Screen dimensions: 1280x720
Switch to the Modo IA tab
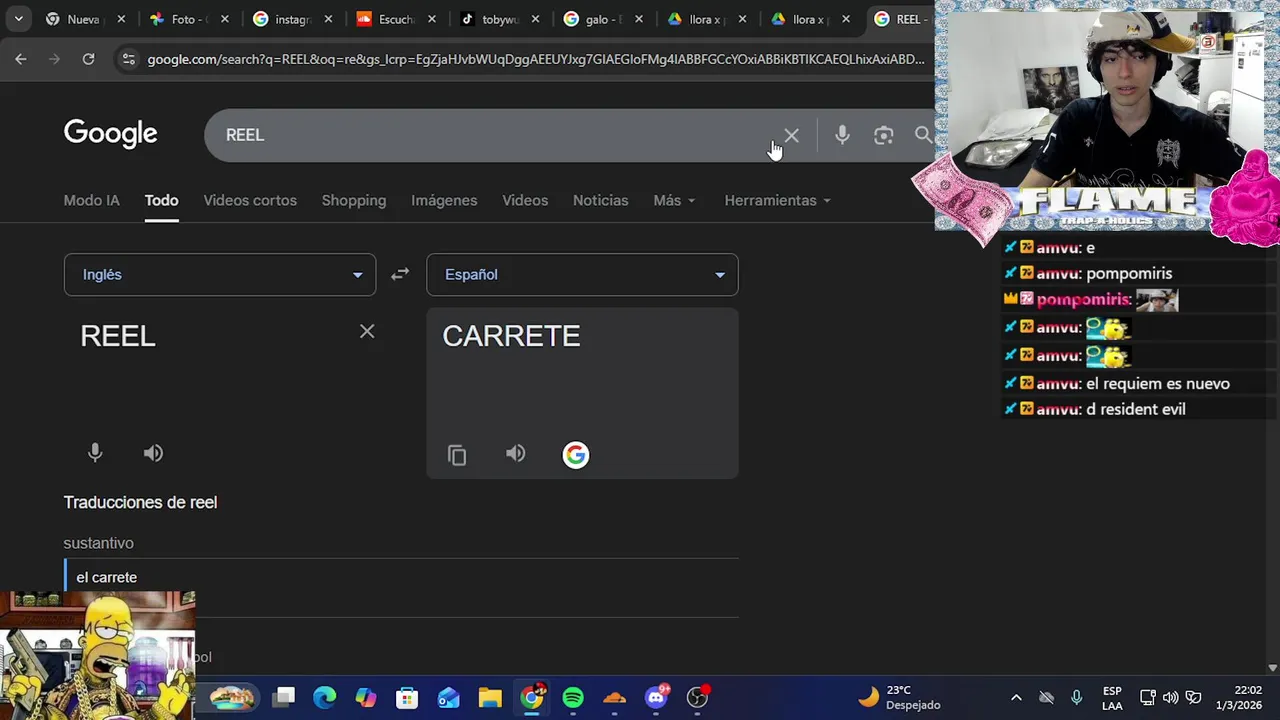pyautogui.click(x=91, y=200)
